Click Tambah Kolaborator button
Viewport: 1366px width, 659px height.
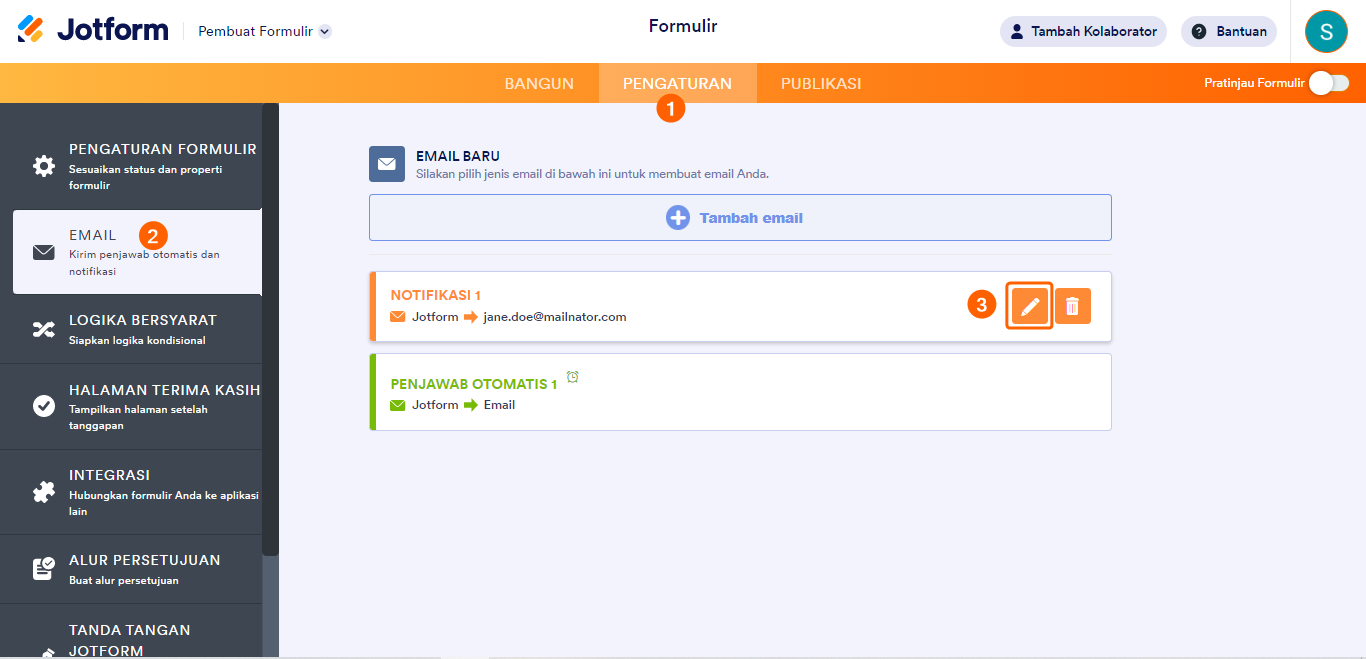point(1083,31)
